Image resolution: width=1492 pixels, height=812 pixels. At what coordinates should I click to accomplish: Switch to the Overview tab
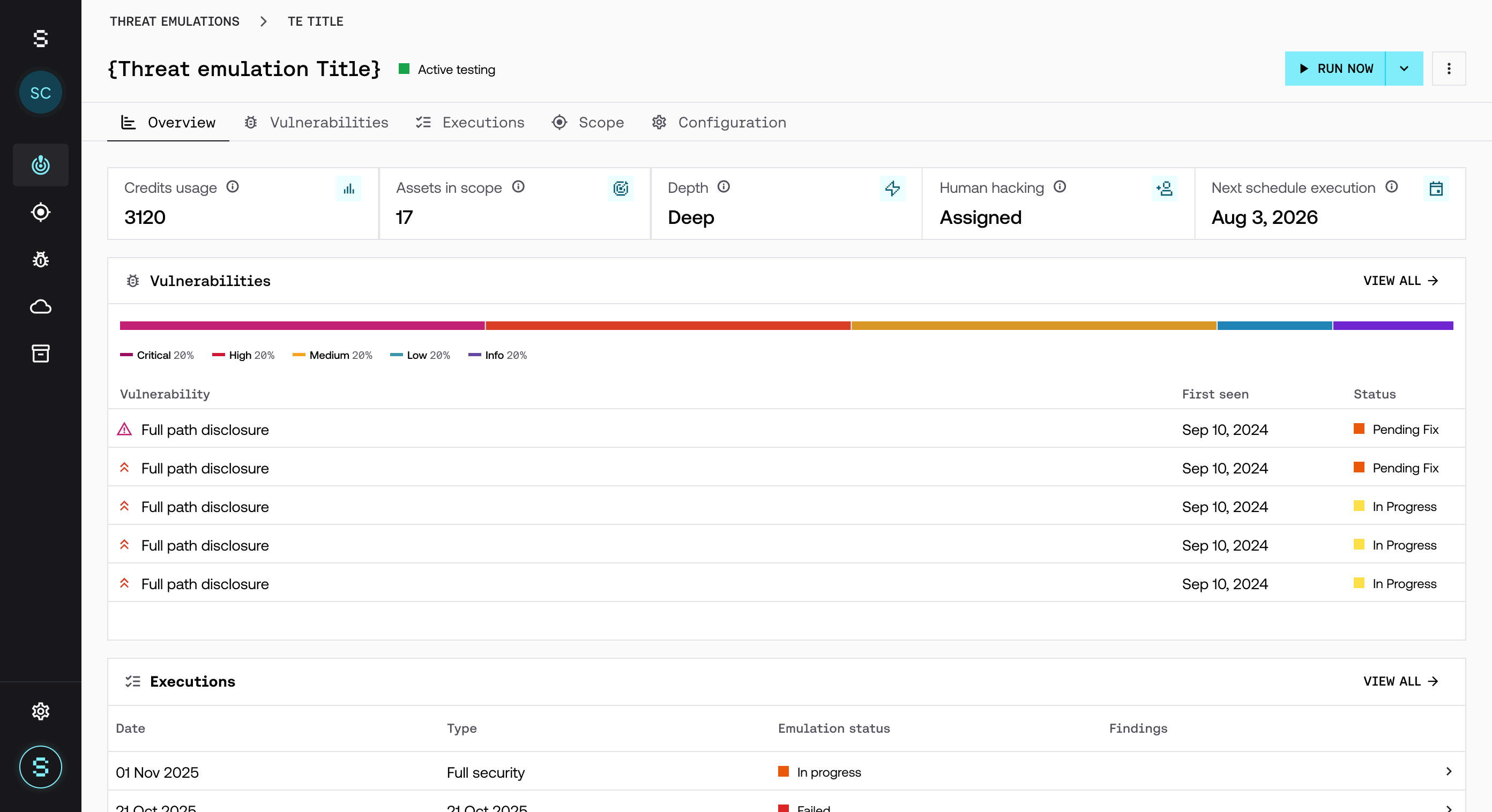tap(168, 123)
